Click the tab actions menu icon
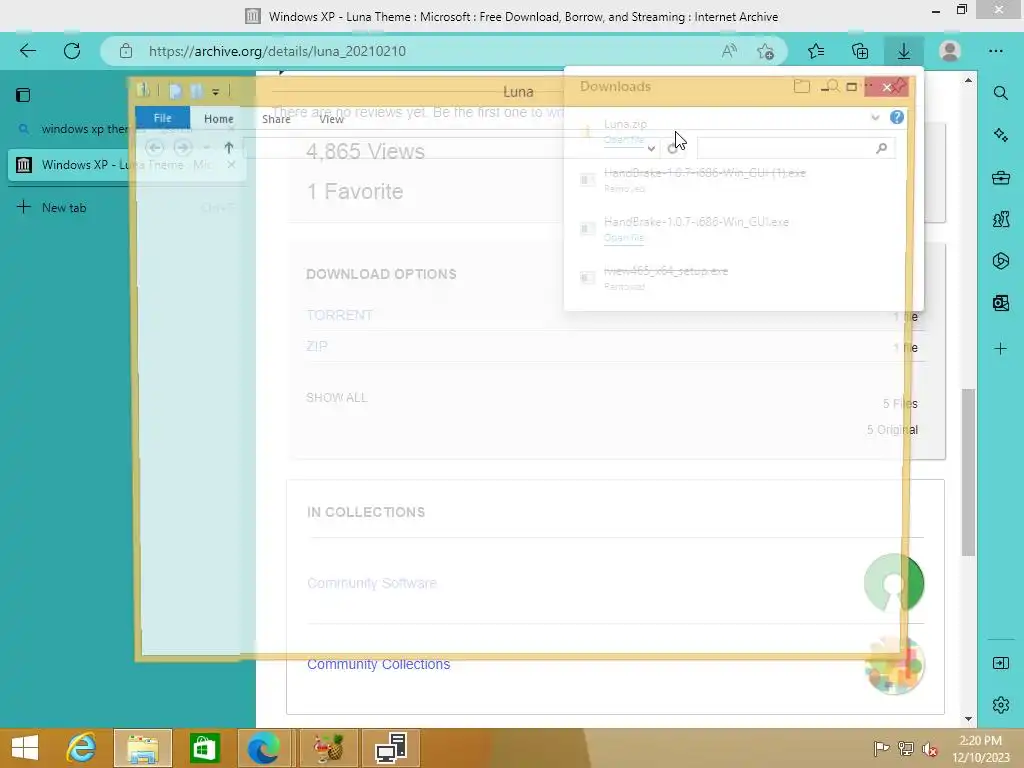1024x768 pixels. 23,95
